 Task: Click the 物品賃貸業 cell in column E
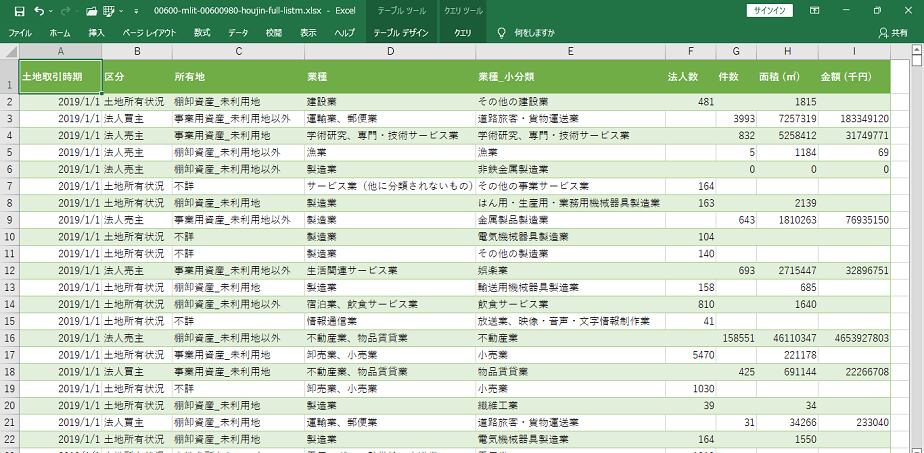pyautogui.click(x=570, y=372)
